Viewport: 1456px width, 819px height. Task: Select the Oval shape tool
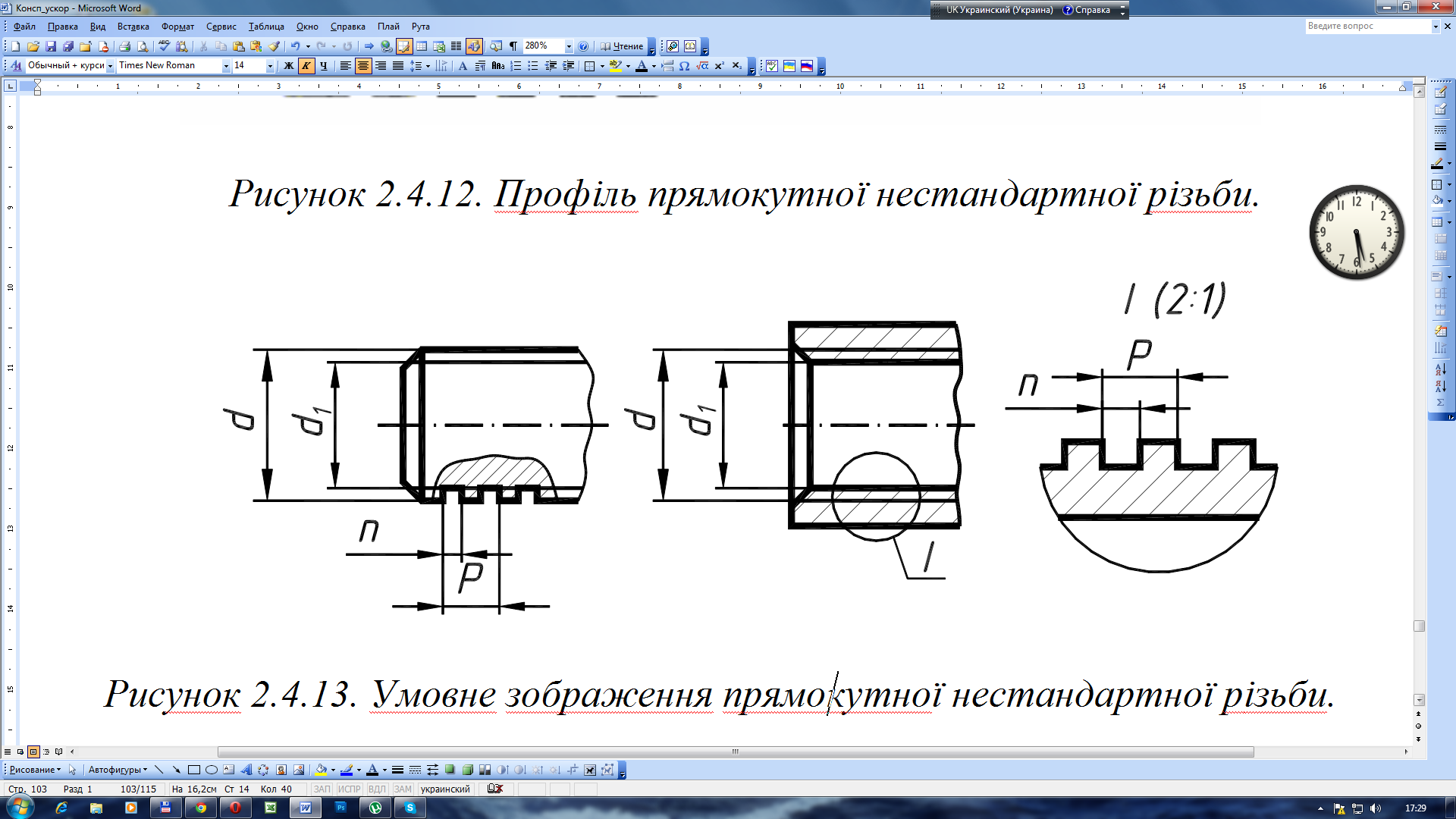pyautogui.click(x=212, y=770)
